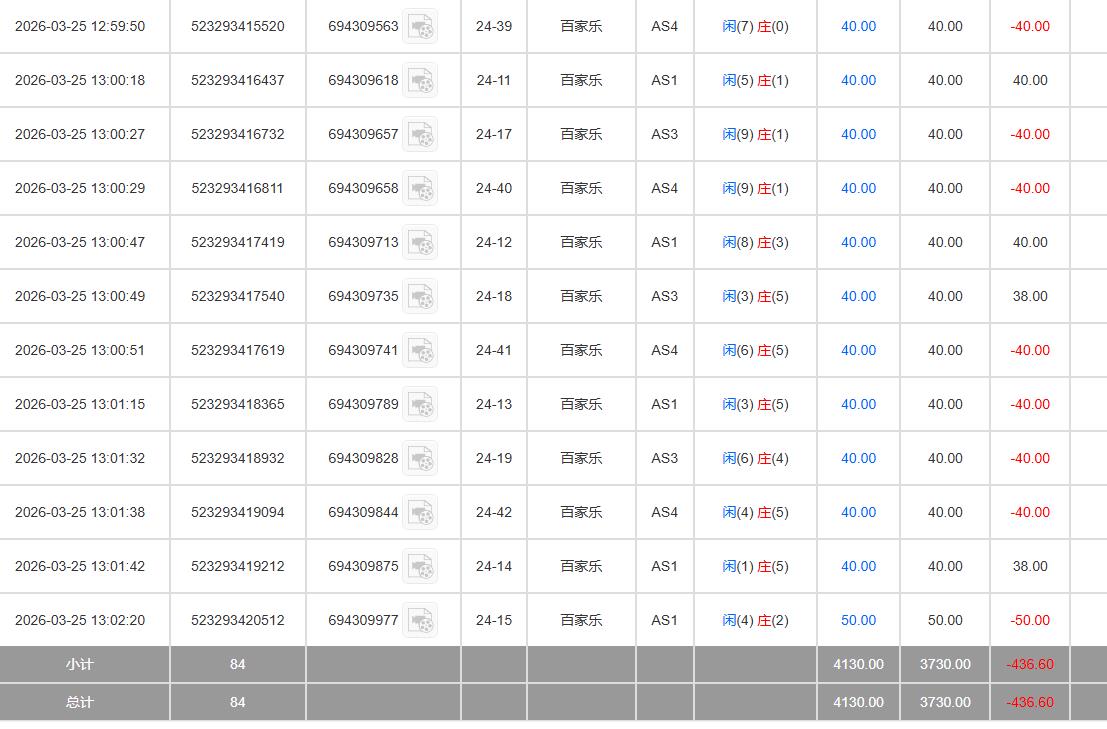Click the red 庄 label in row 24-18

[x=764, y=296]
